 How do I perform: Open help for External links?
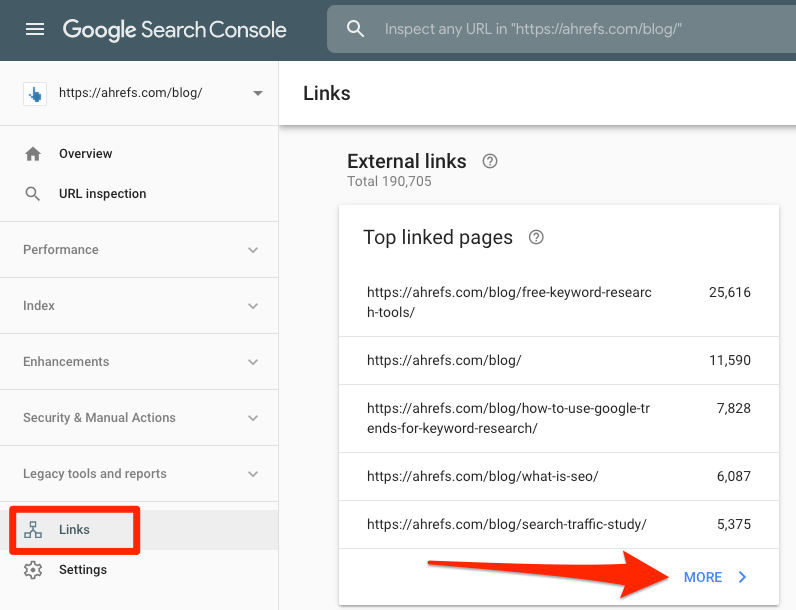coord(490,161)
